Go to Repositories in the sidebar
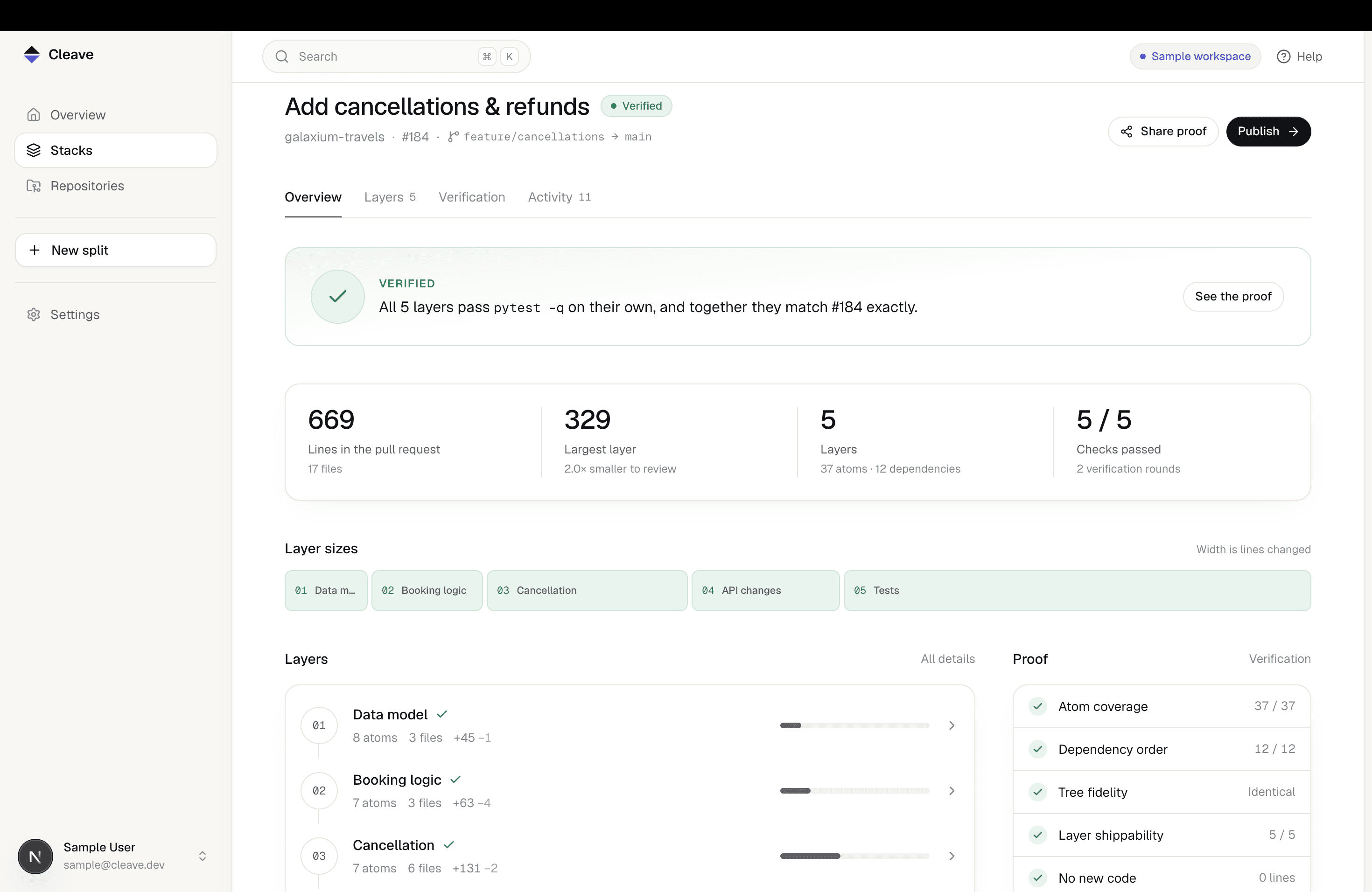1372x892 pixels. pos(116,186)
